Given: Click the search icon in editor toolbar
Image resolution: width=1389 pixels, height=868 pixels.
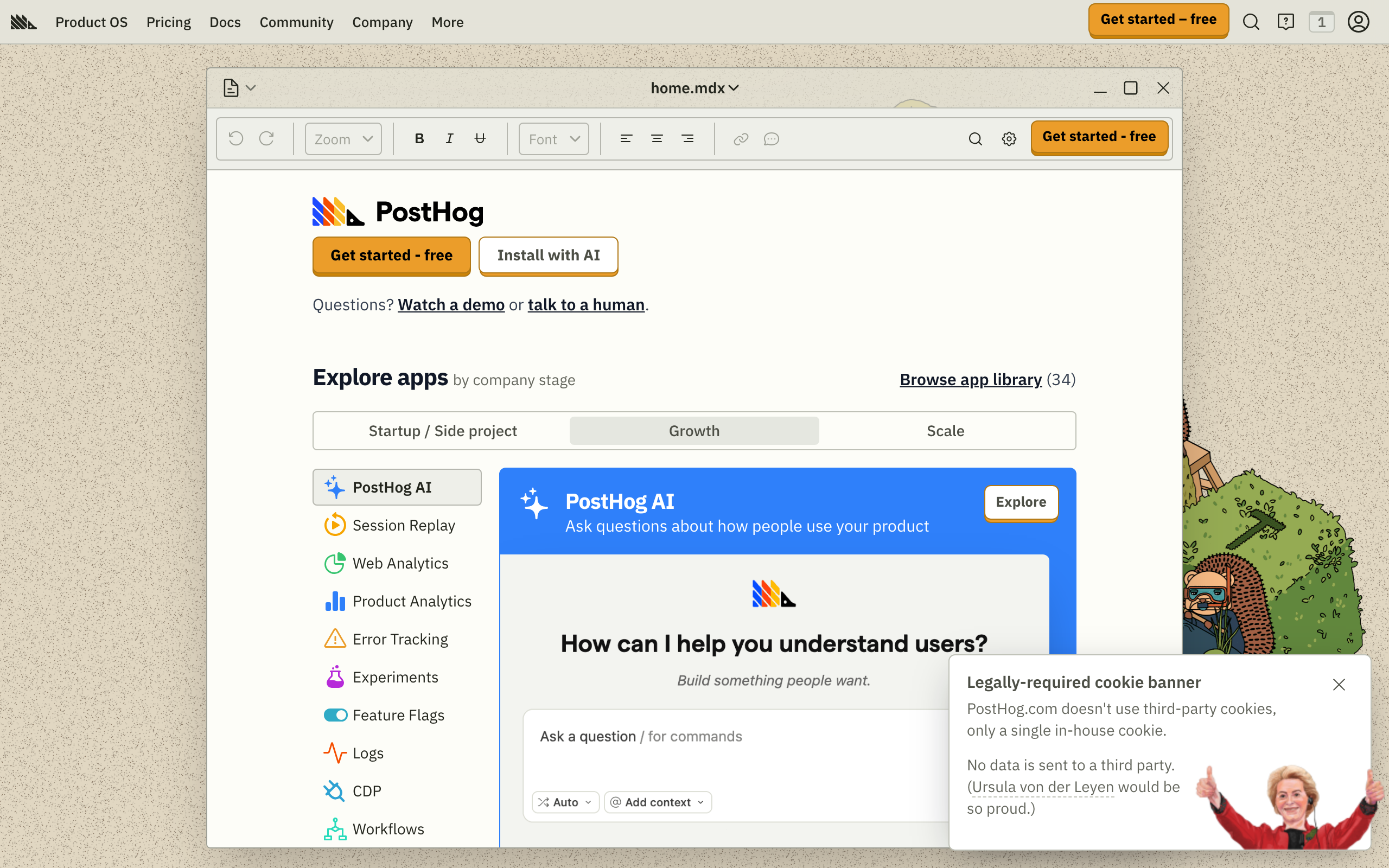Looking at the screenshot, I should [x=975, y=139].
